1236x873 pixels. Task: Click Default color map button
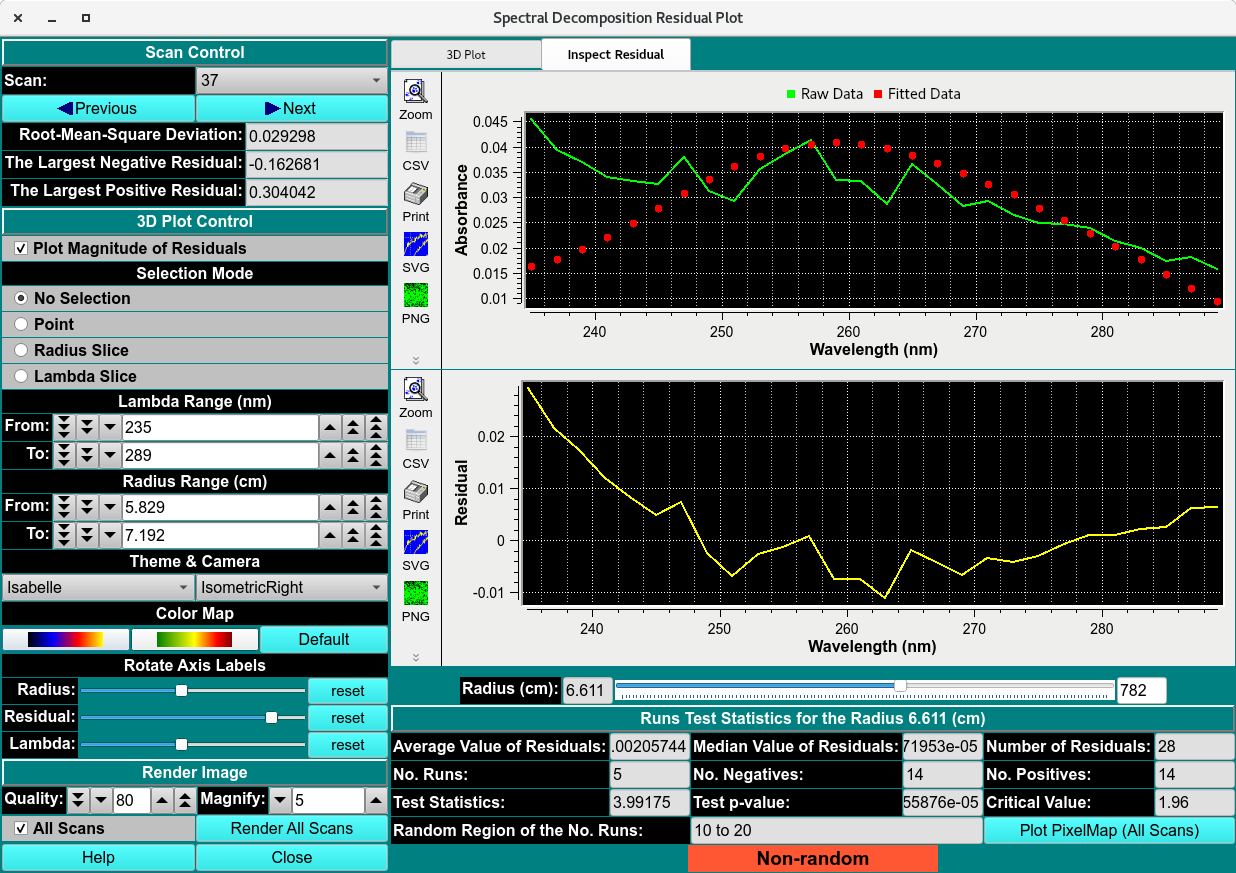click(324, 639)
